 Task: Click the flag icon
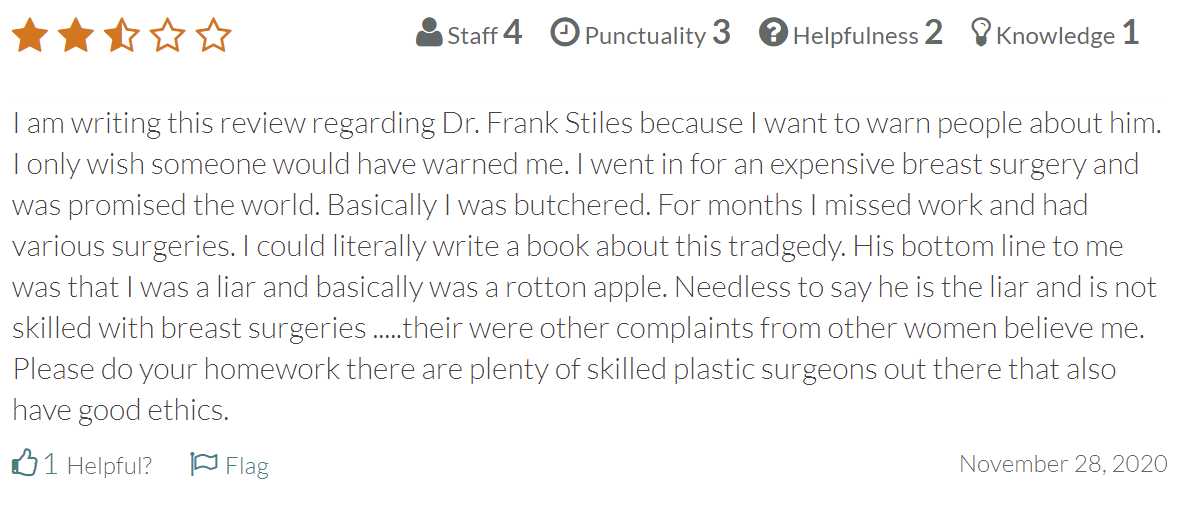(x=204, y=464)
